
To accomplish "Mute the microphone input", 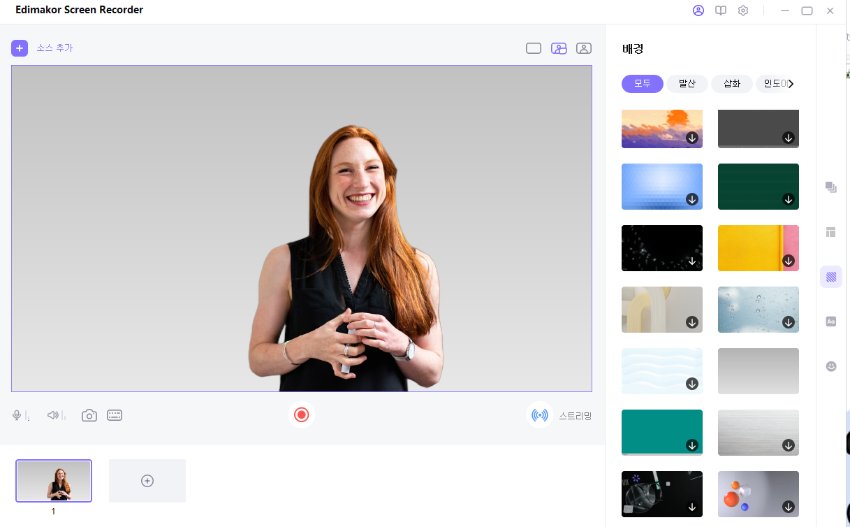I will [x=18, y=415].
